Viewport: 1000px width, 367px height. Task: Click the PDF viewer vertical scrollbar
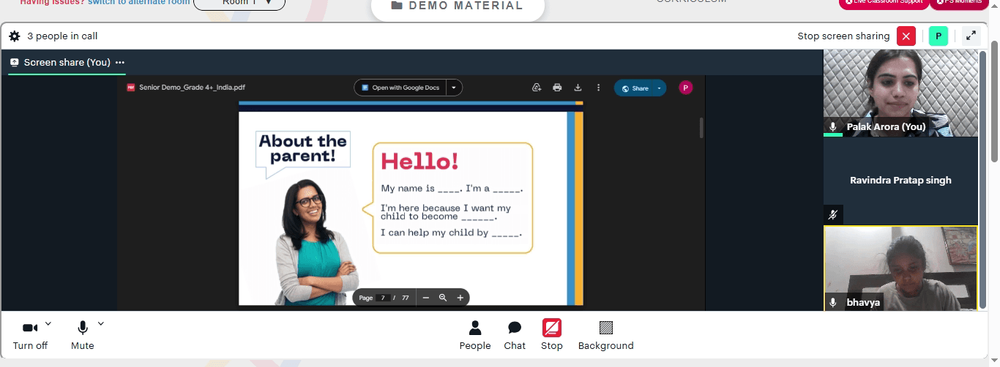(x=702, y=128)
